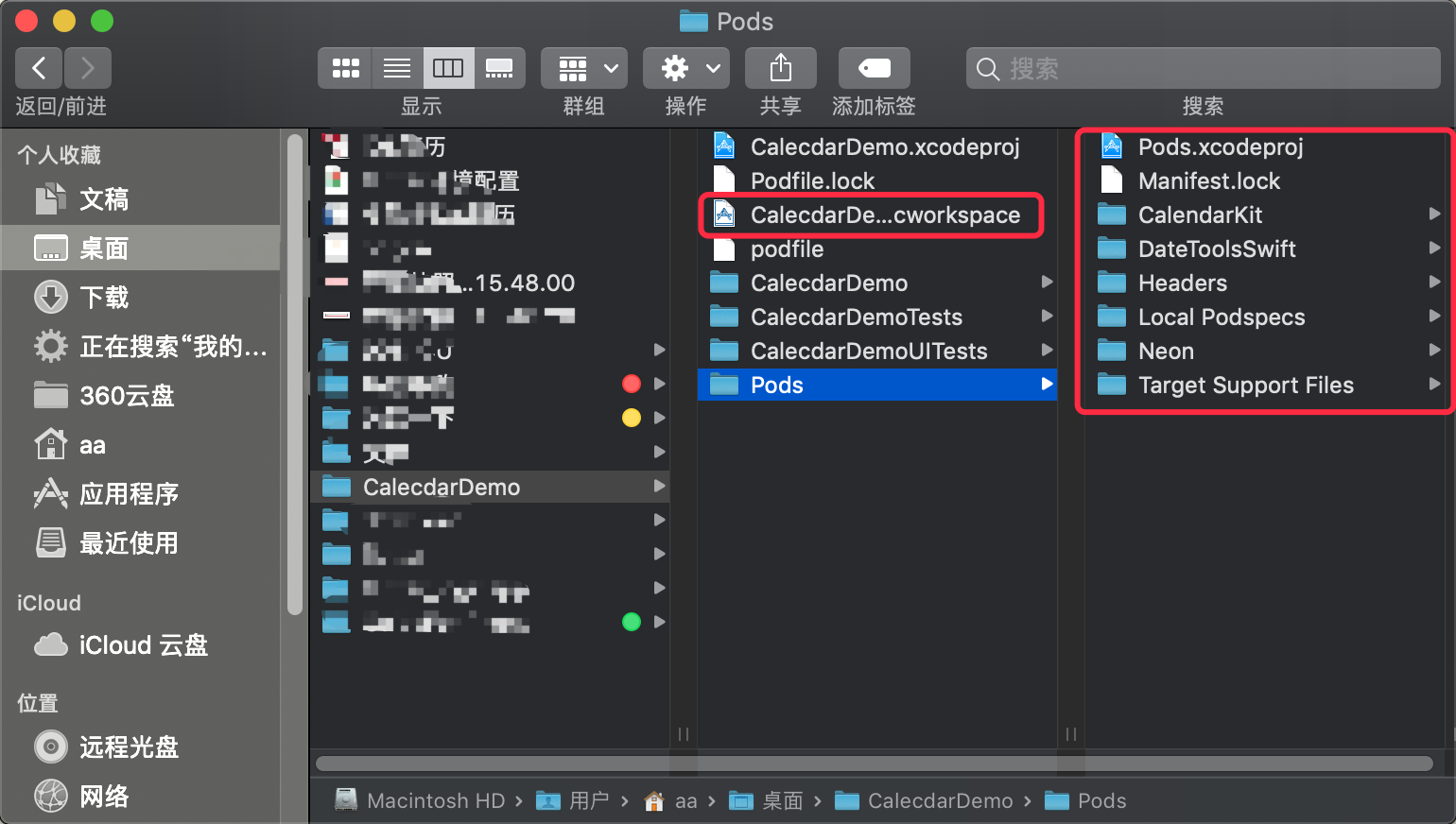
Task: Expand the CalecdarDemoTests folder arrow
Action: click(x=1047, y=316)
